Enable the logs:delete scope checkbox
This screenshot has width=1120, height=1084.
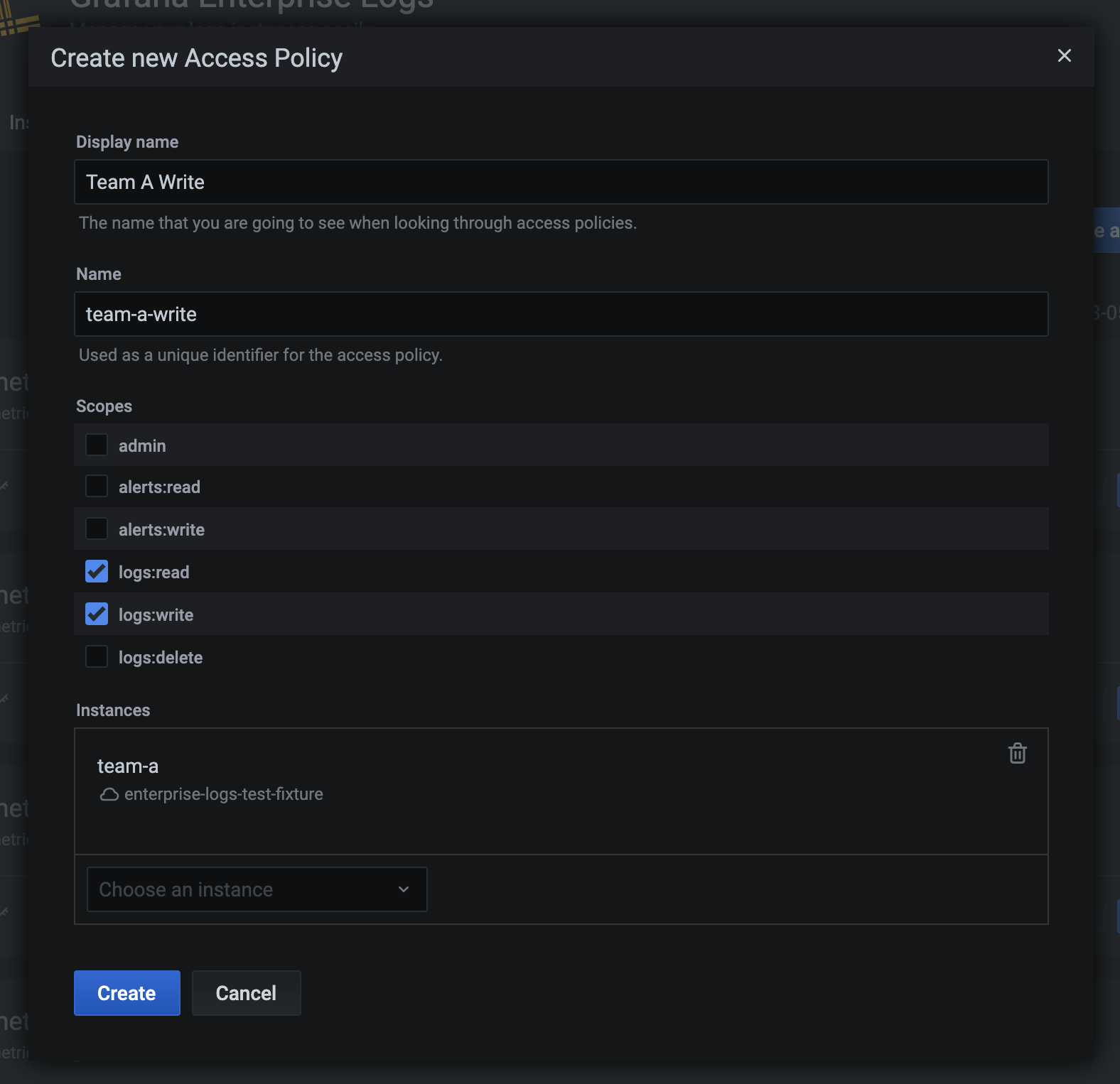[x=97, y=657]
